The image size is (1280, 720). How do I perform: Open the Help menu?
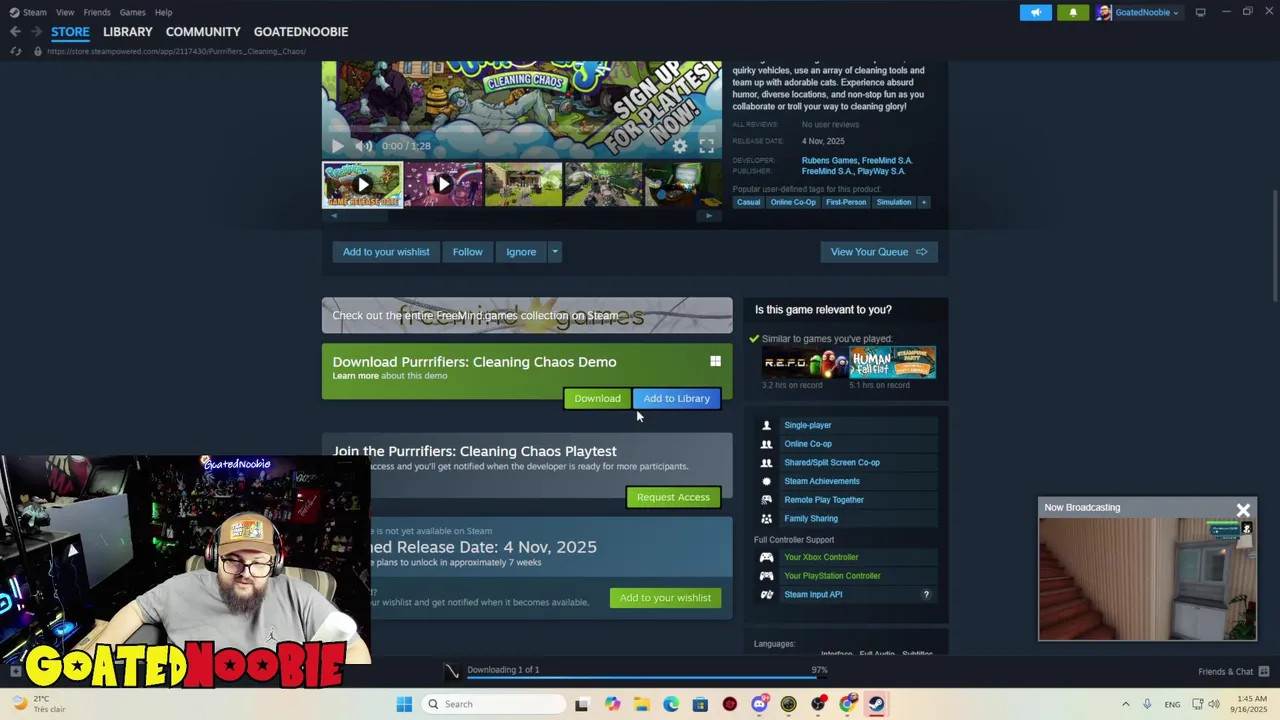163,12
